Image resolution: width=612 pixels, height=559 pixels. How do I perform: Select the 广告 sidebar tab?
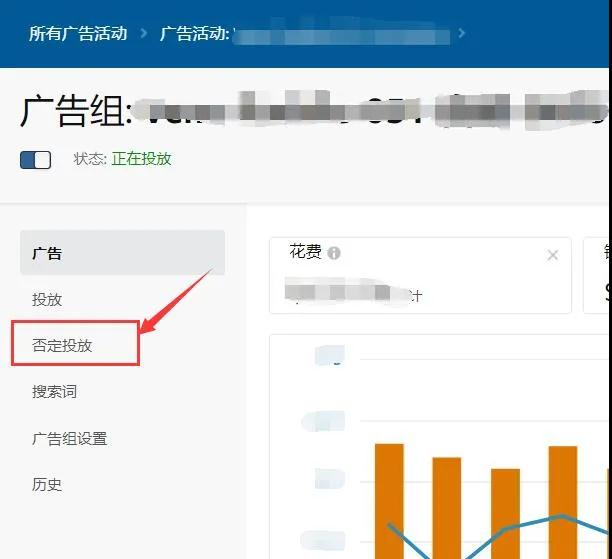[123, 253]
